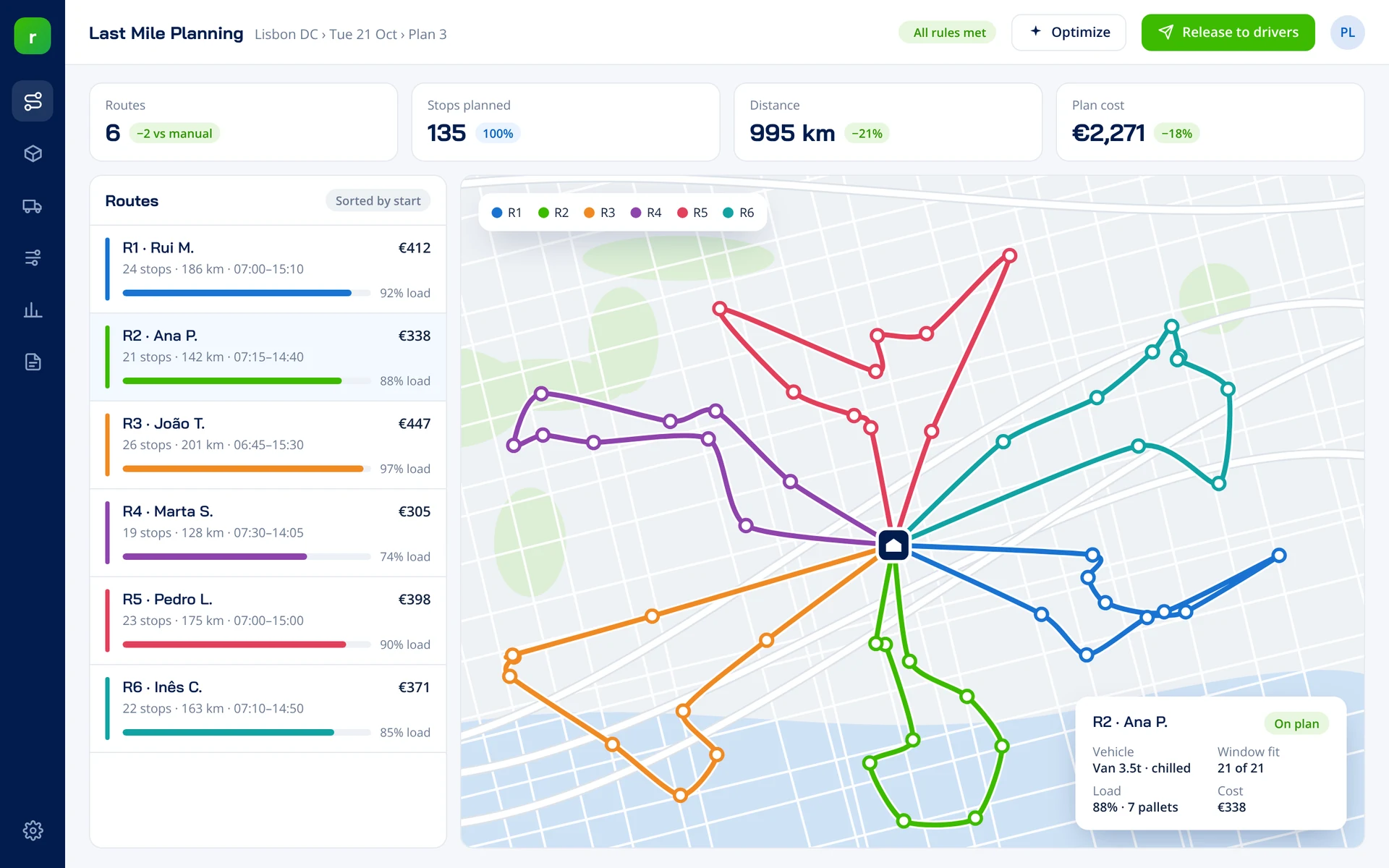
Task: Select the R4 · Marta S. route row
Action: [268, 533]
